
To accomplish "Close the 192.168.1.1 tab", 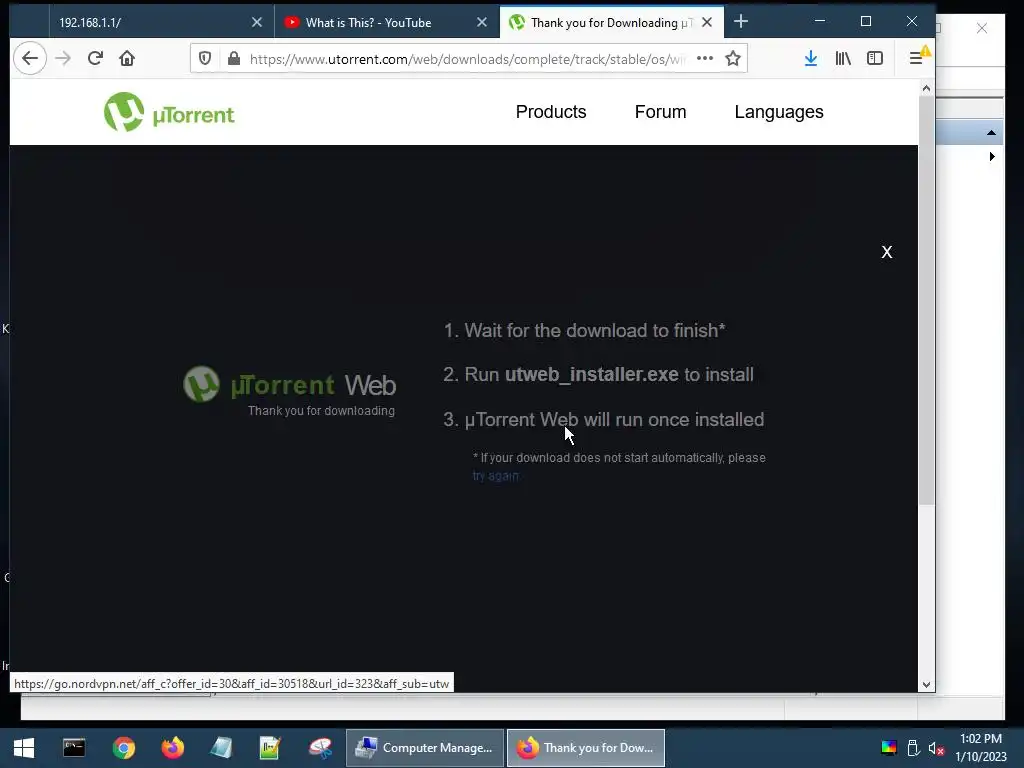I will coord(257,22).
